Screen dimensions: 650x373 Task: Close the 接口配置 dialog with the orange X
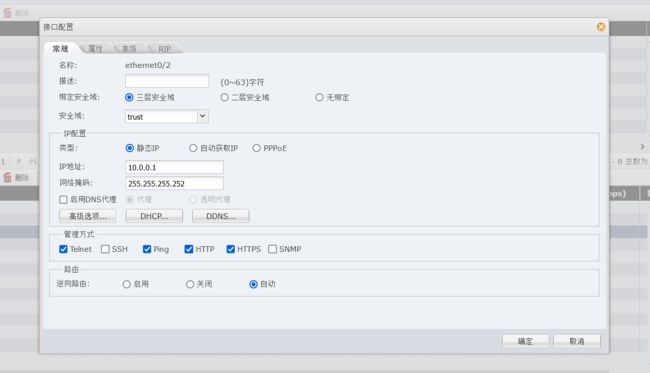(x=601, y=27)
